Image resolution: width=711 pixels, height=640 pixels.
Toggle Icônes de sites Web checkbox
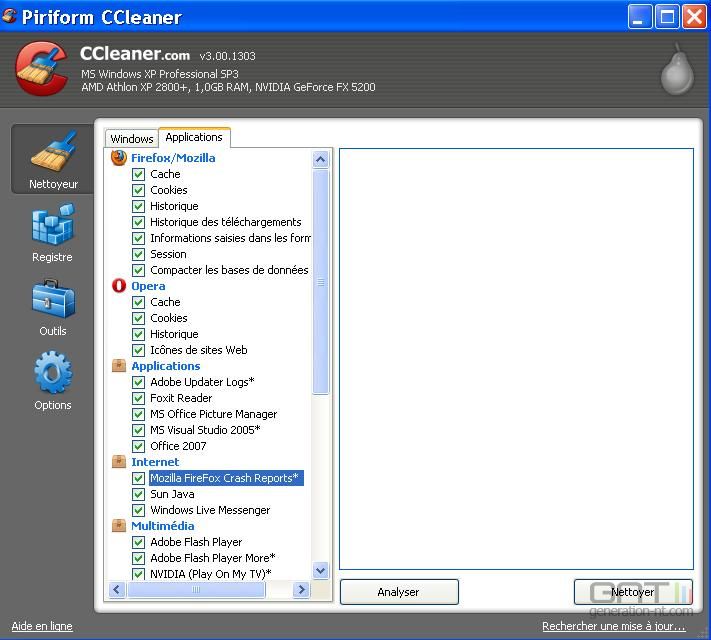(138, 350)
